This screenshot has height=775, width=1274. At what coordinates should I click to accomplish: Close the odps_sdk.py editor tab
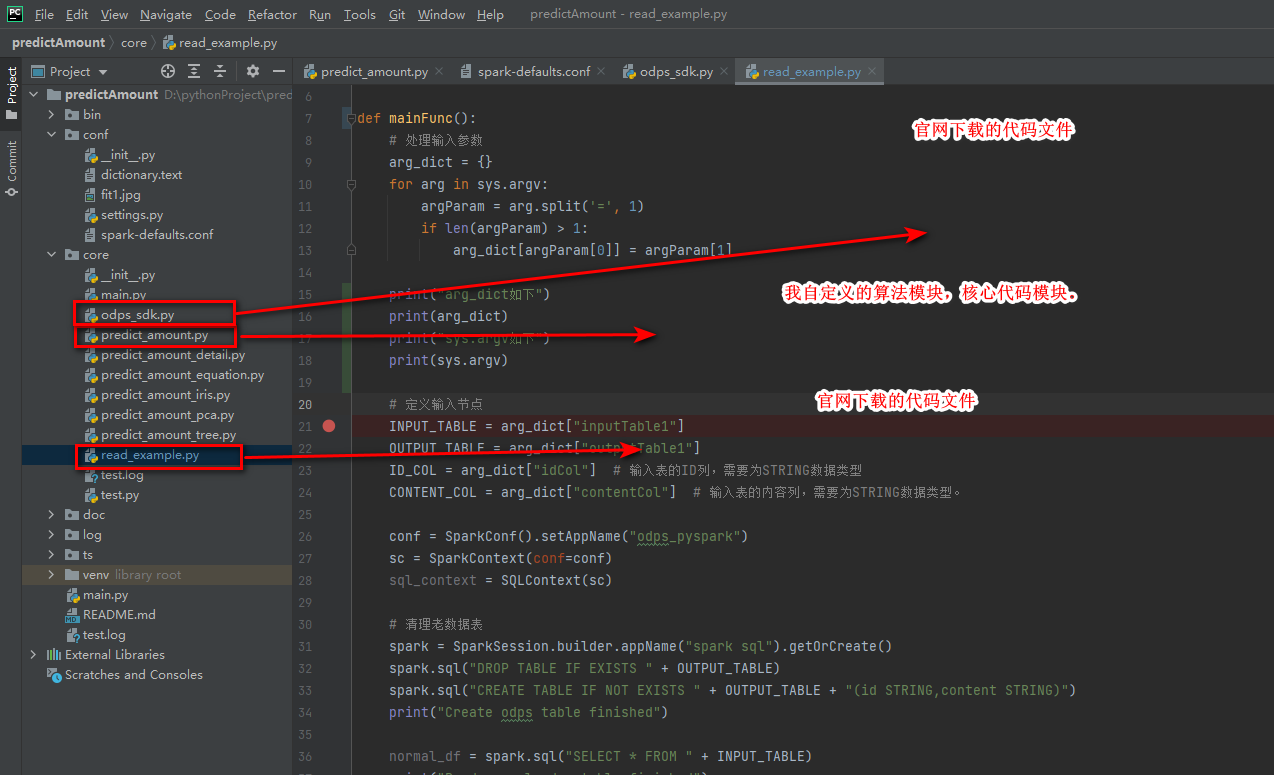pos(724,72)
